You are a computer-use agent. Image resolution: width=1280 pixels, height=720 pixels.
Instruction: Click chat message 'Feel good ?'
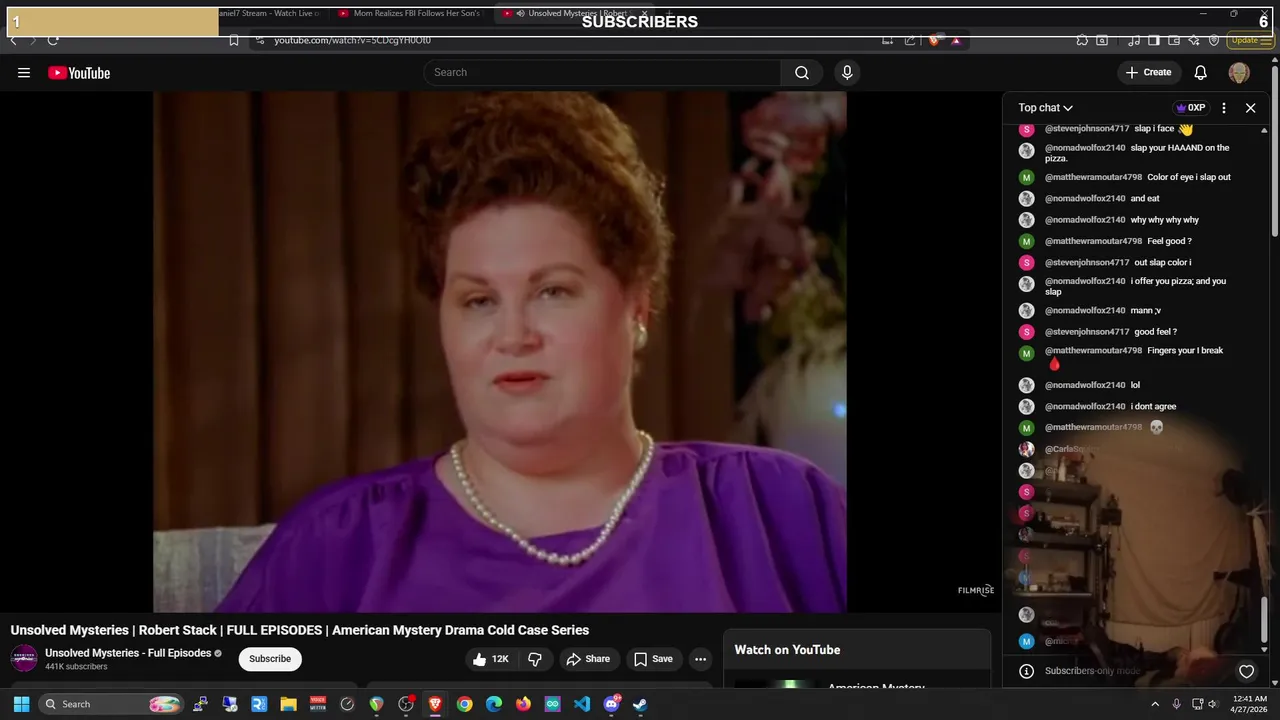tap(1169, 241)
